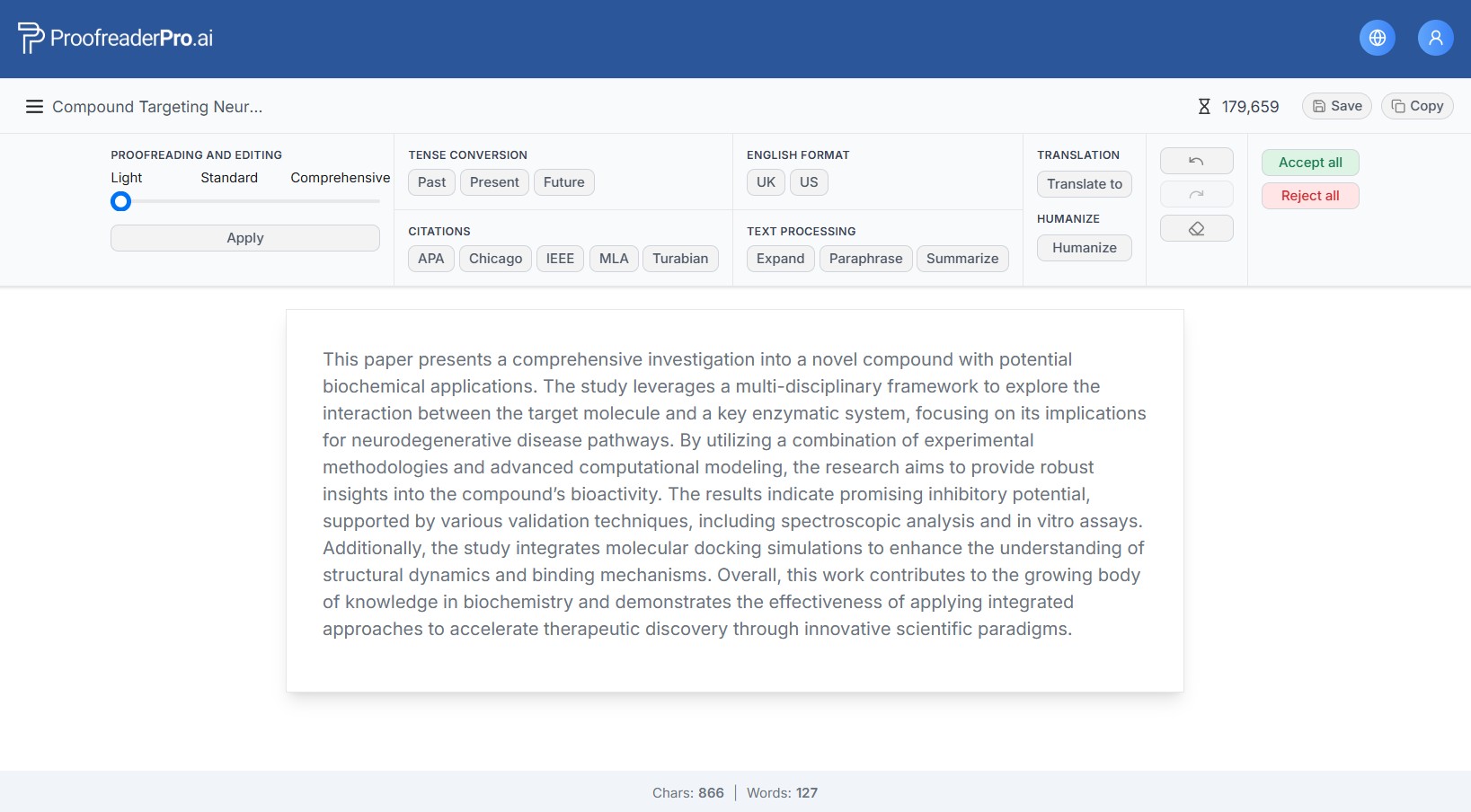
Task: Click the Humanize button
Action: coord(1084,248)
